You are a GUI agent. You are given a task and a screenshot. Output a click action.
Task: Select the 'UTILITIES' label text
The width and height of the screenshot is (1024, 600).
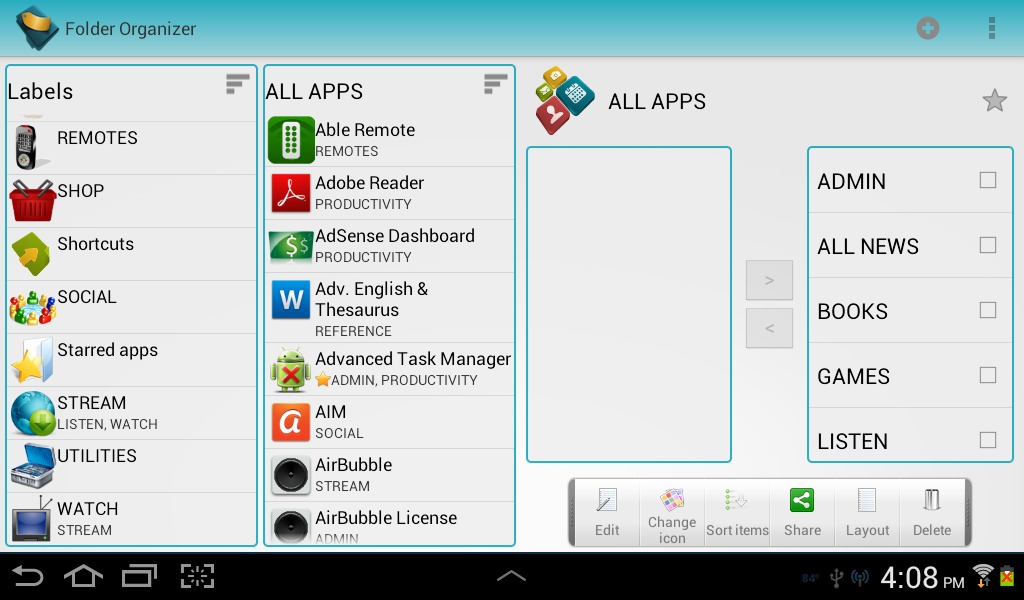(97, 456)
